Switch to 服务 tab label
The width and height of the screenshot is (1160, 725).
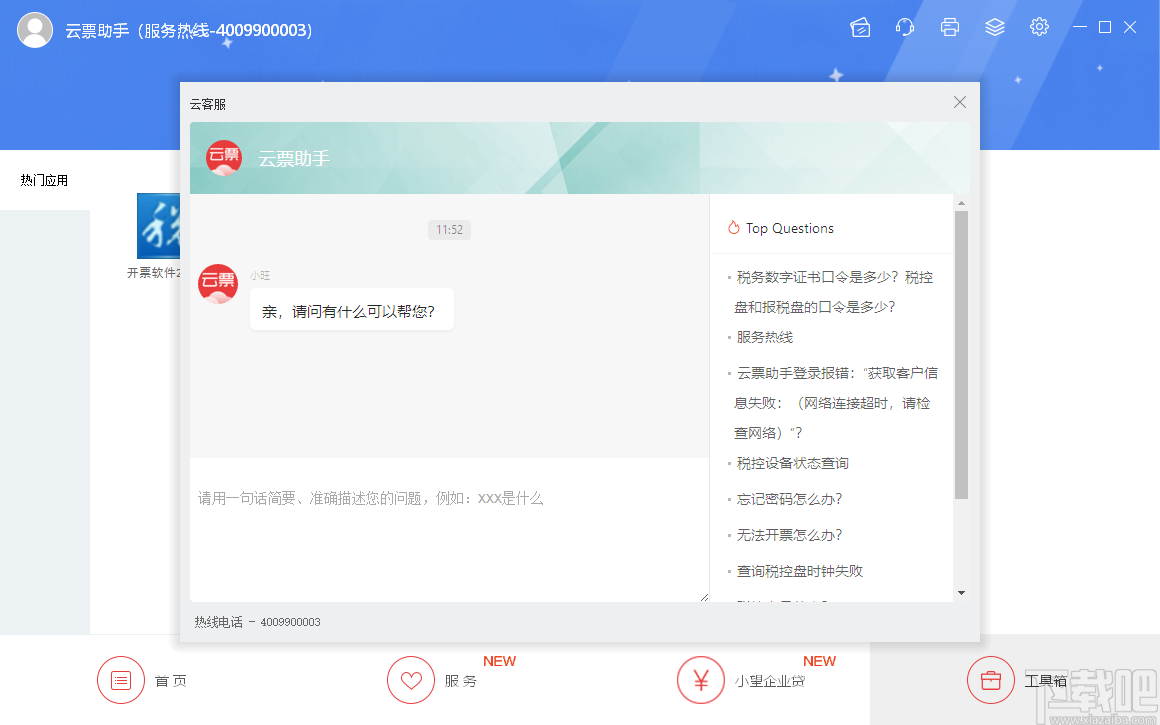click(460, 681)
